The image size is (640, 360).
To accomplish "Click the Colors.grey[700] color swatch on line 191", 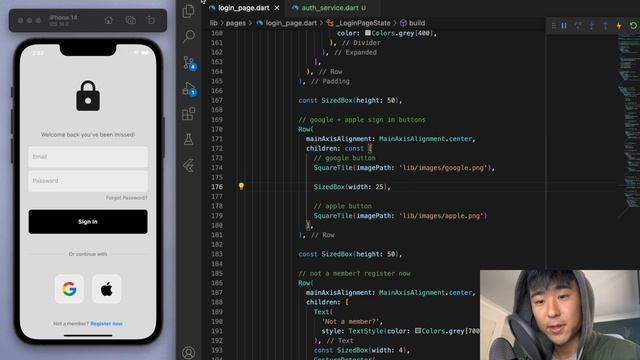I will pos(418,331).
